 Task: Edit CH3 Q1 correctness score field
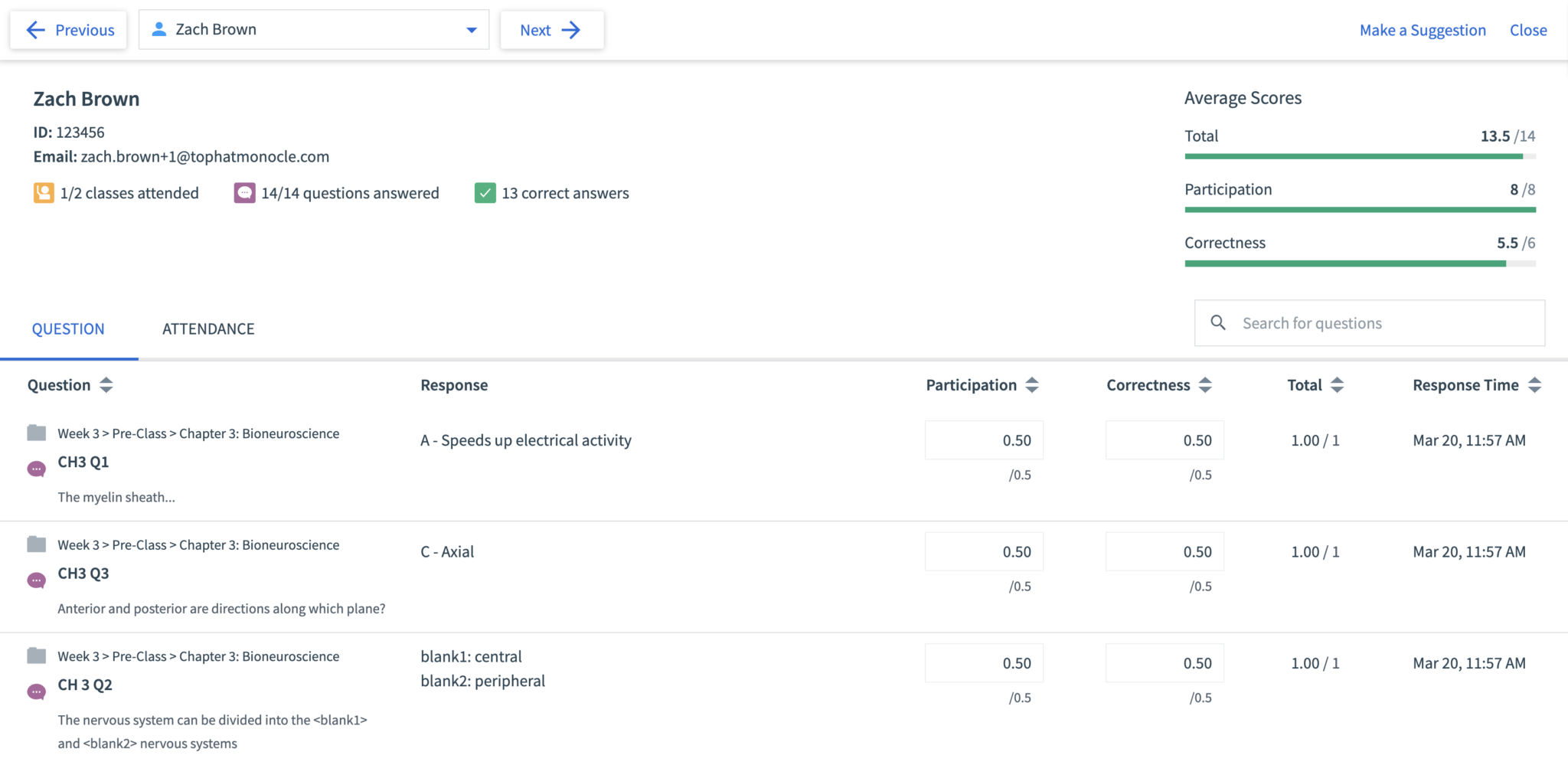coord(1165,440)
